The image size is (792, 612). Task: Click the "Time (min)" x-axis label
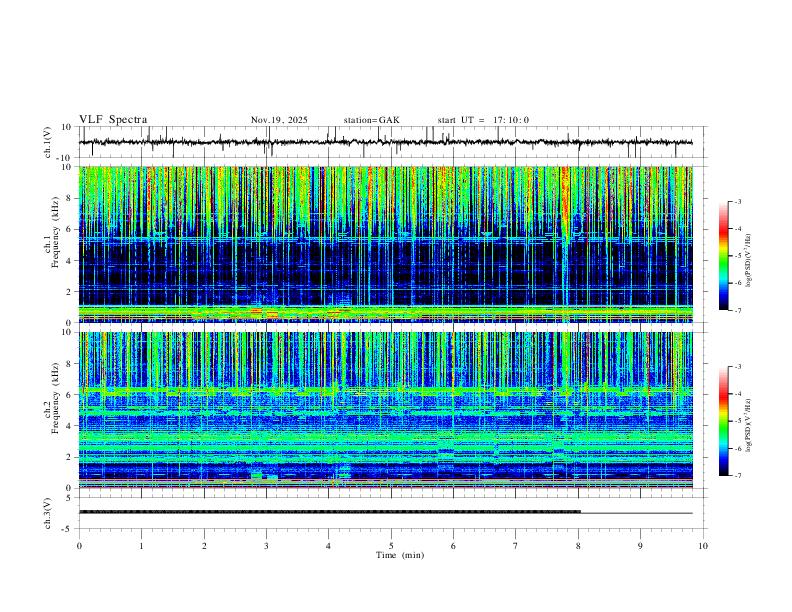coord(400,555)
